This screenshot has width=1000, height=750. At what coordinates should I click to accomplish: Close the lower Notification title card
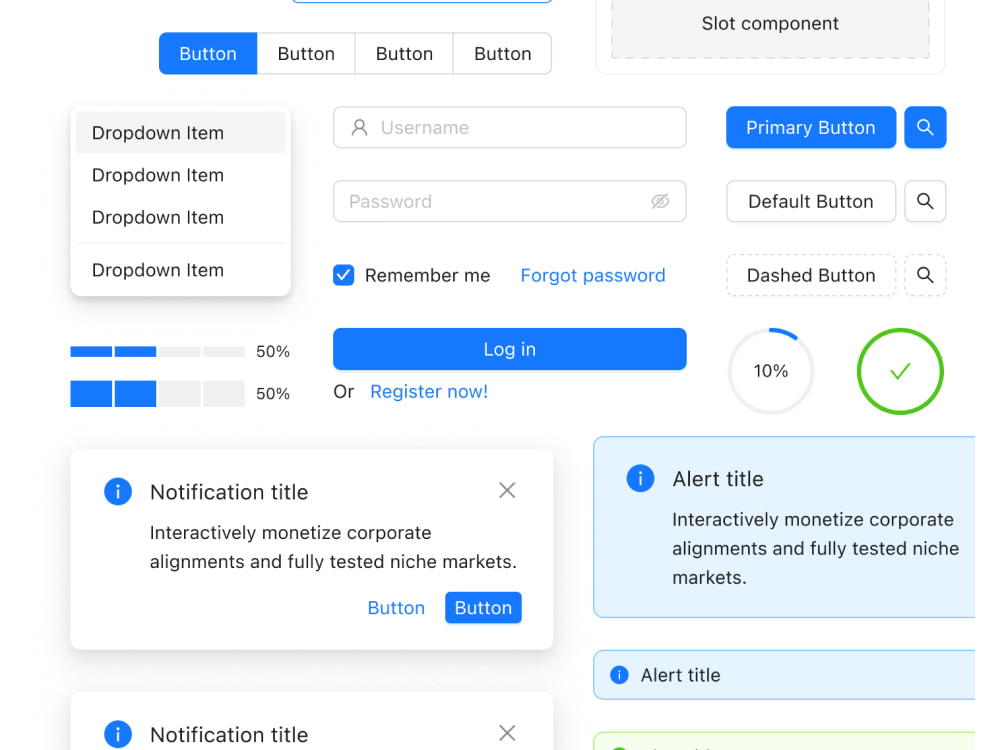point(507,733)
